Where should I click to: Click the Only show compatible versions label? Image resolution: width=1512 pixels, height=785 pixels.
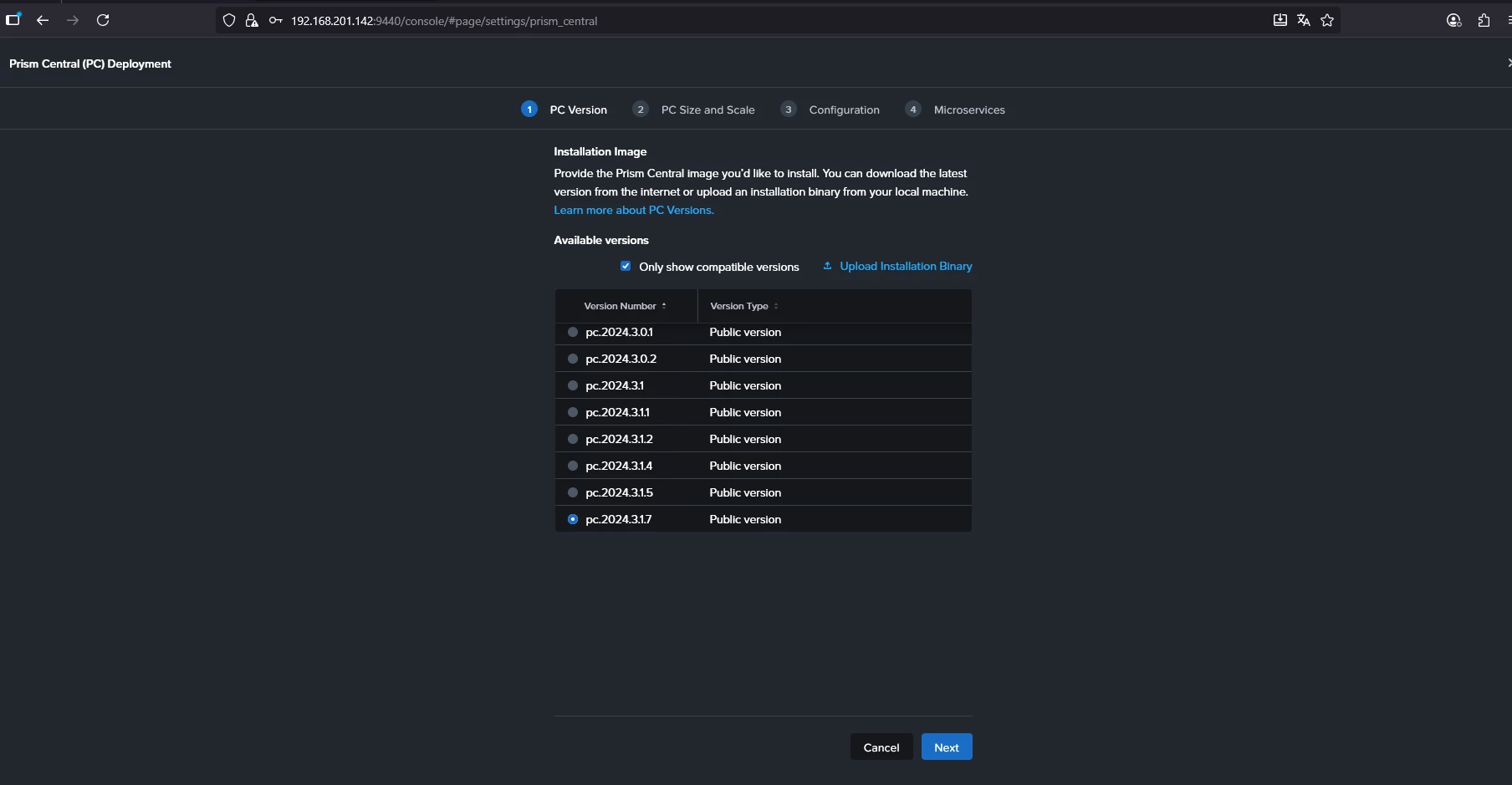[719, 267]
